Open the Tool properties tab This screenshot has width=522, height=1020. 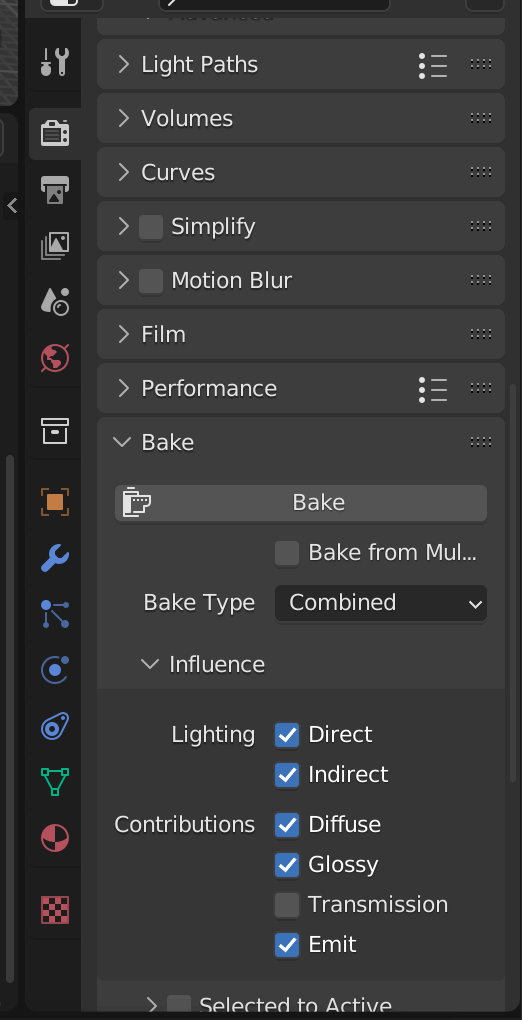(55, 63)
